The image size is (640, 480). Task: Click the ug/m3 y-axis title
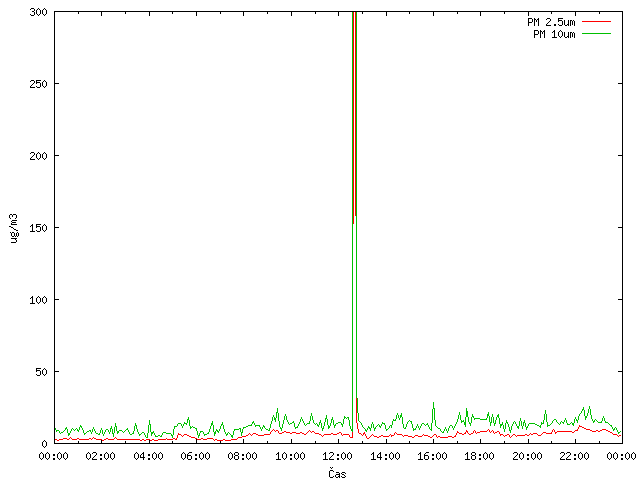point(14,228)
